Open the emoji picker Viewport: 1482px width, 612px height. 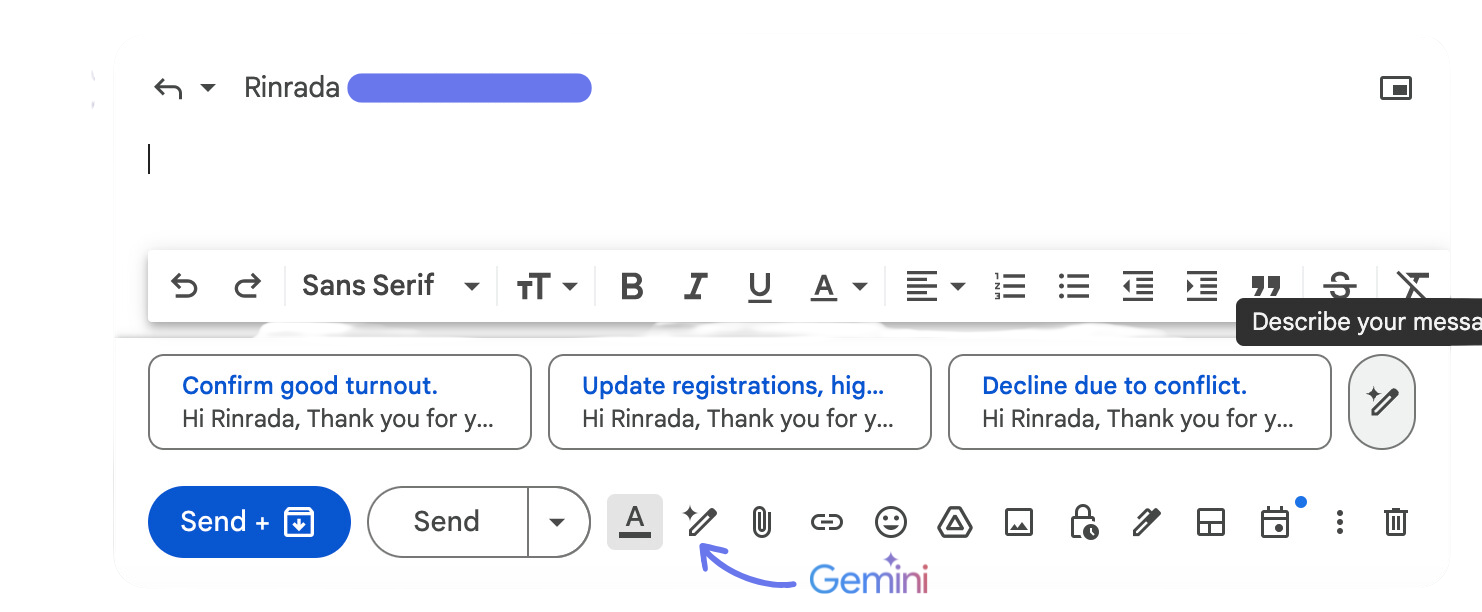pyautogui.click(x=890, y=522)
